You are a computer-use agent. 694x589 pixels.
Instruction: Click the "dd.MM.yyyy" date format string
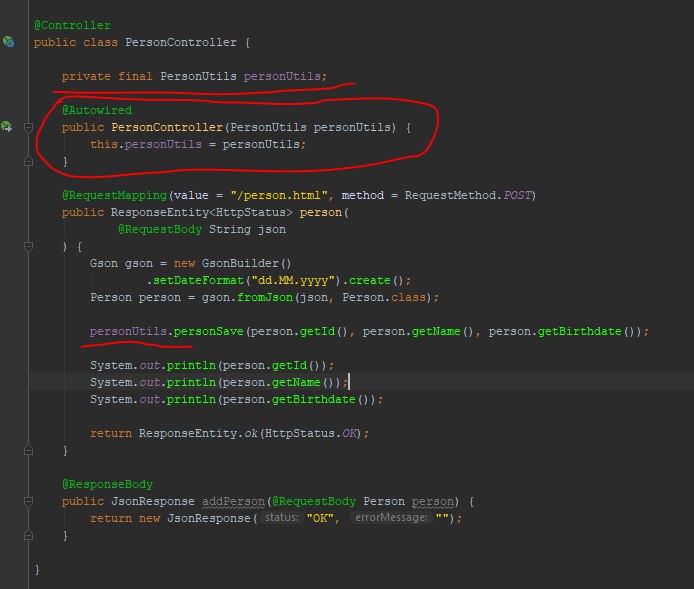[293, 281]
